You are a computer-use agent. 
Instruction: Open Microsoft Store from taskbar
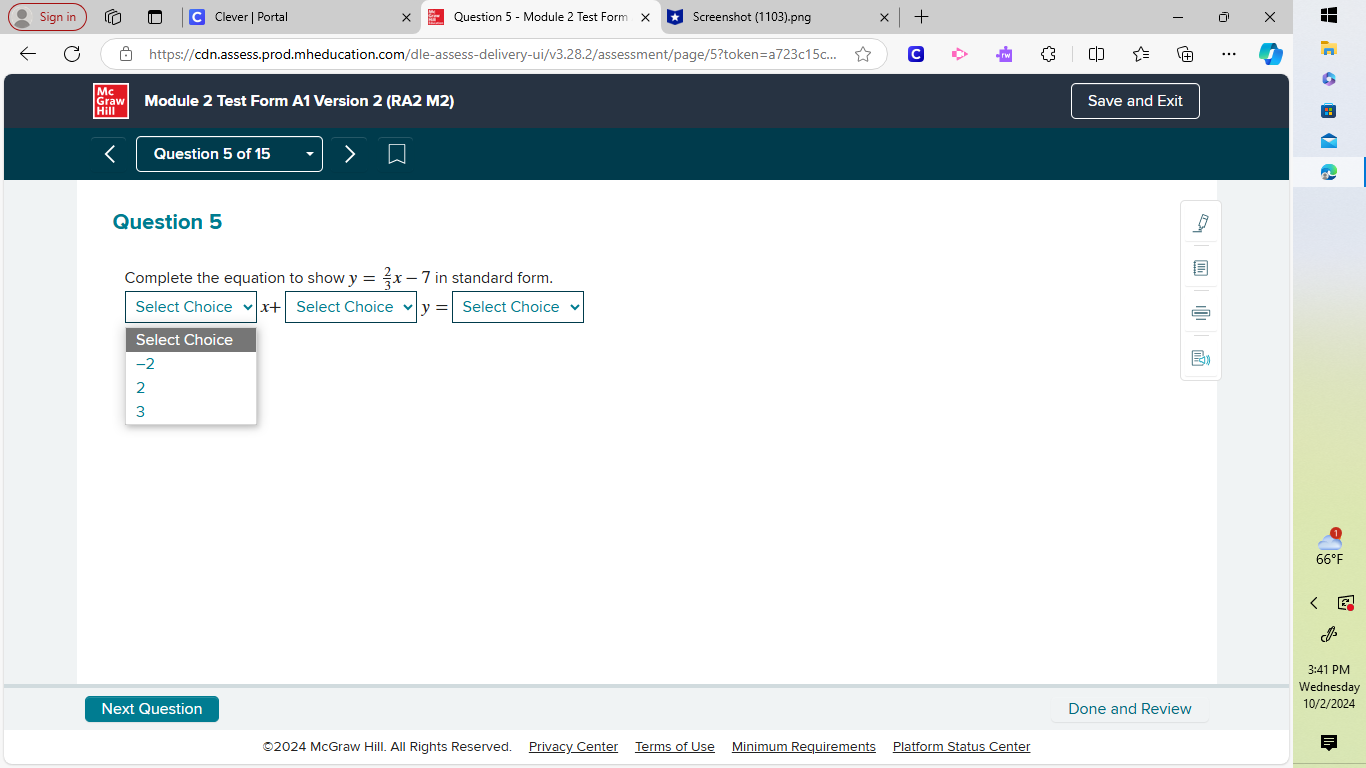coord(1329,110)
